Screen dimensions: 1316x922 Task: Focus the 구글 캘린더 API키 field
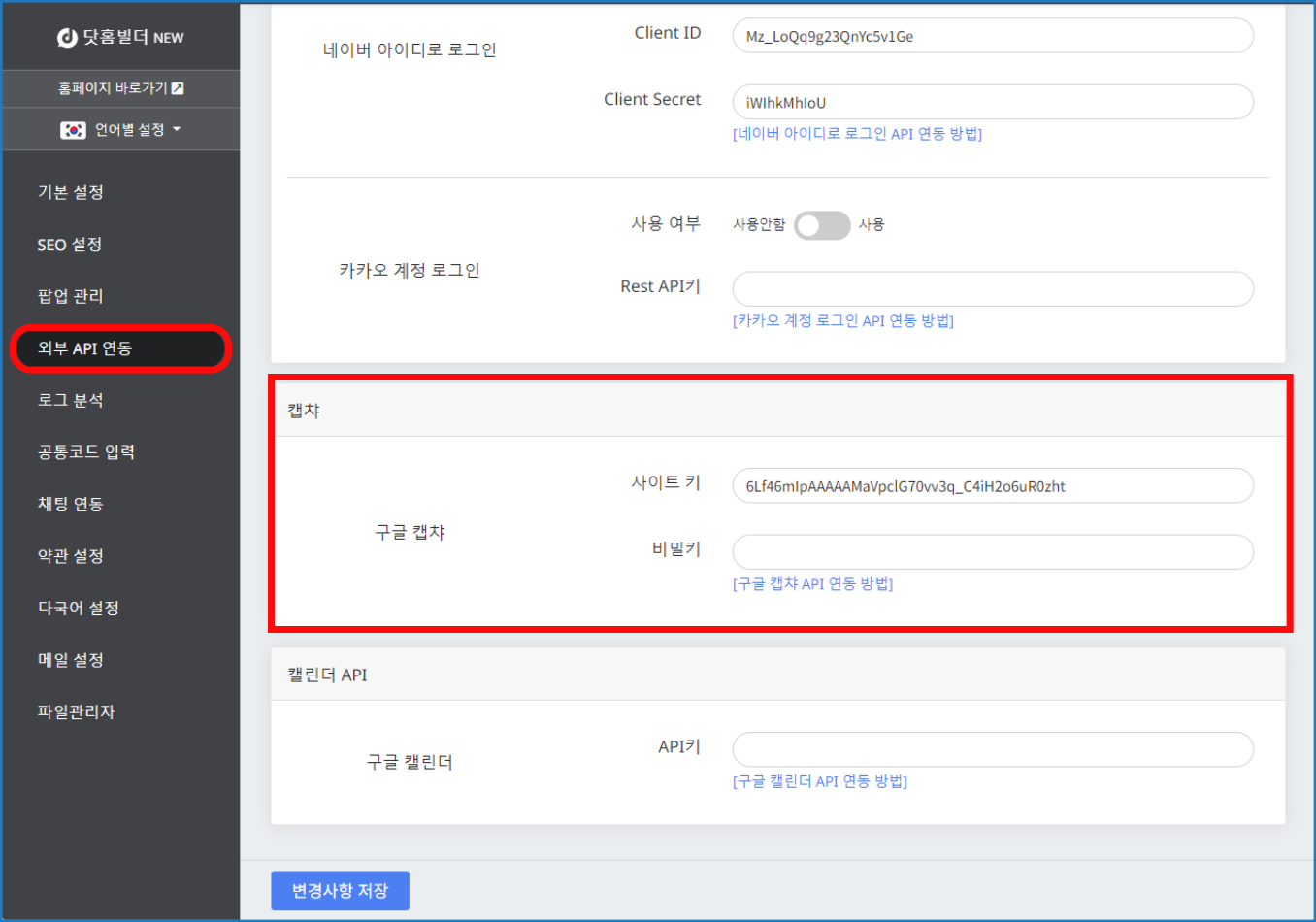992,749
